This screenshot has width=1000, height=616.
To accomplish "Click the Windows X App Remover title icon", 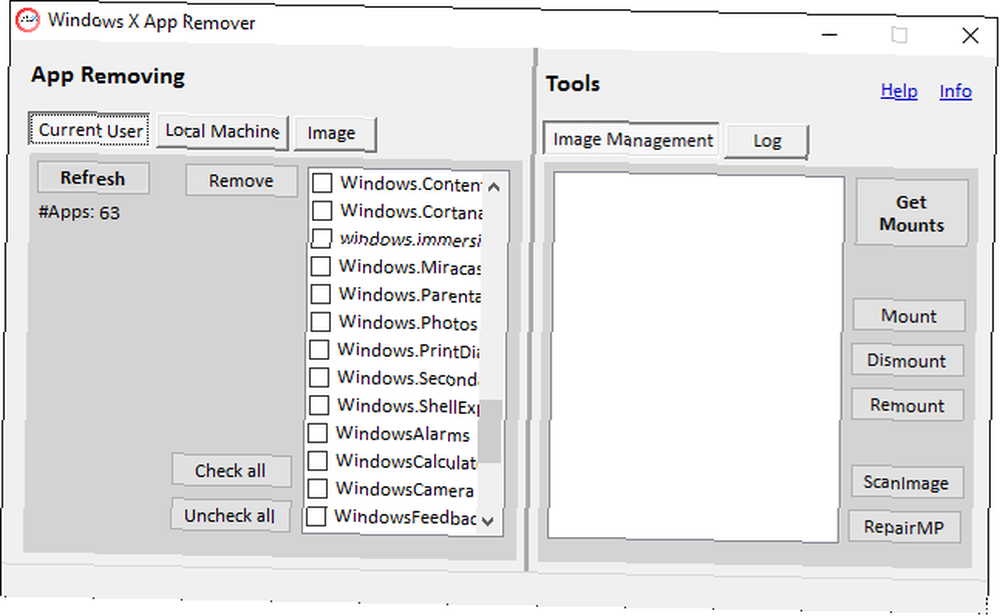I will tap(27, 20).
